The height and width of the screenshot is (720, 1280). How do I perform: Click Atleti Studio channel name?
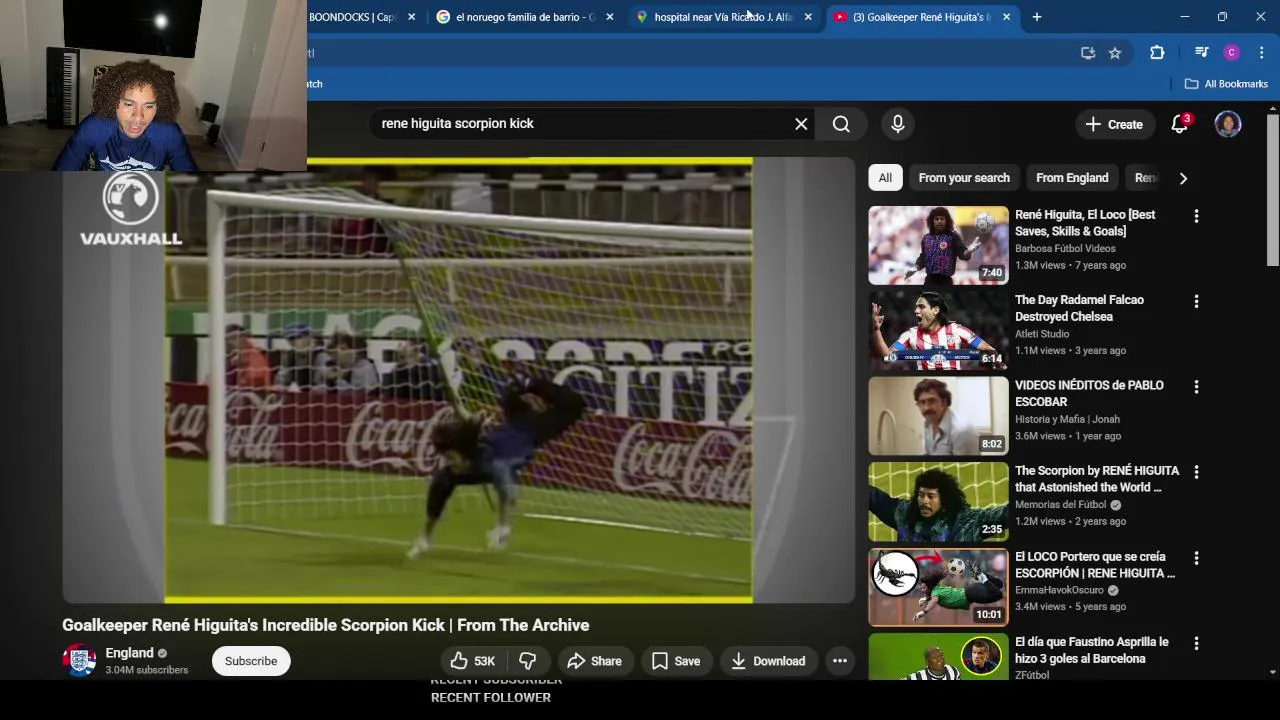(1042, 334)
